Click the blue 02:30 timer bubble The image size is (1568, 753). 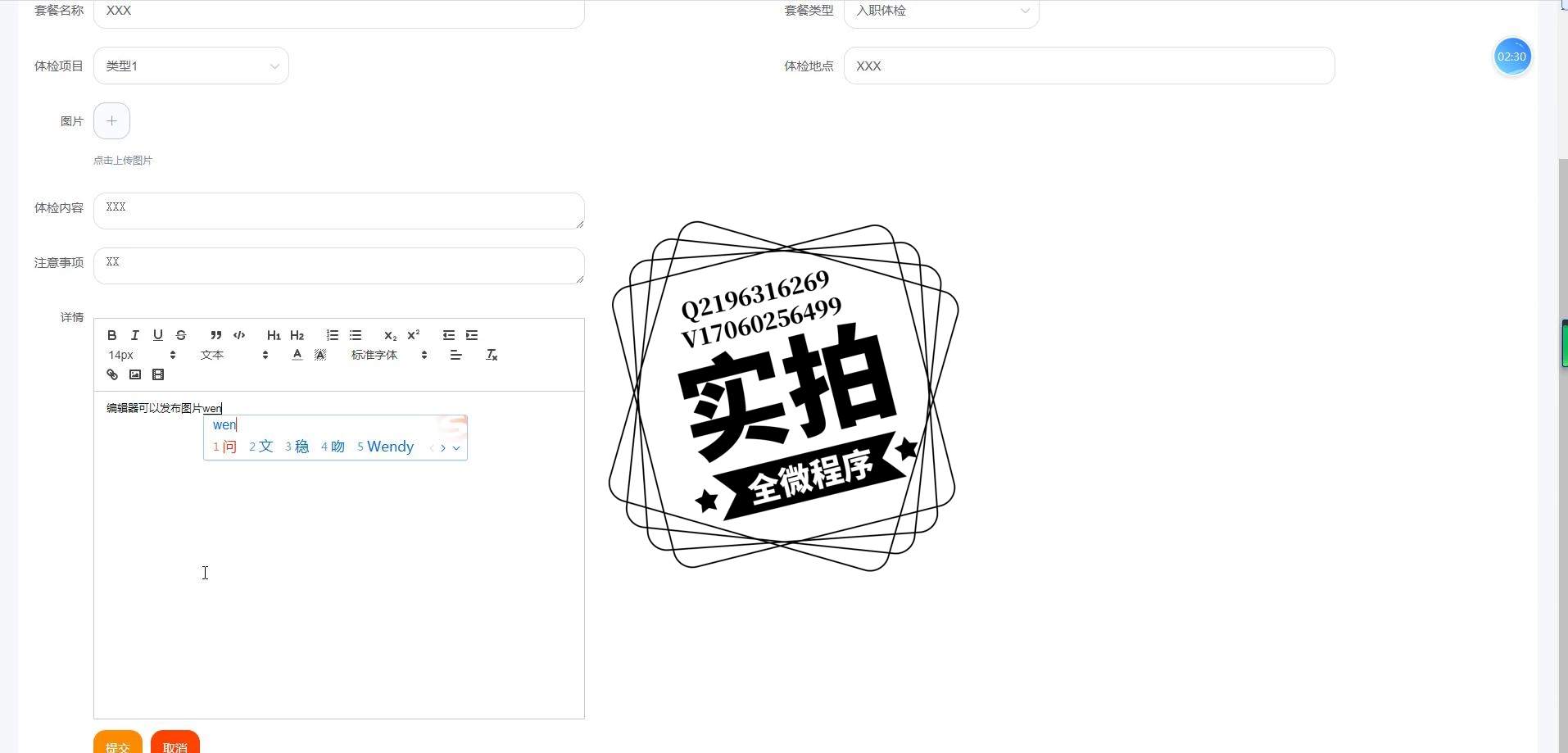pos(1511,57)
